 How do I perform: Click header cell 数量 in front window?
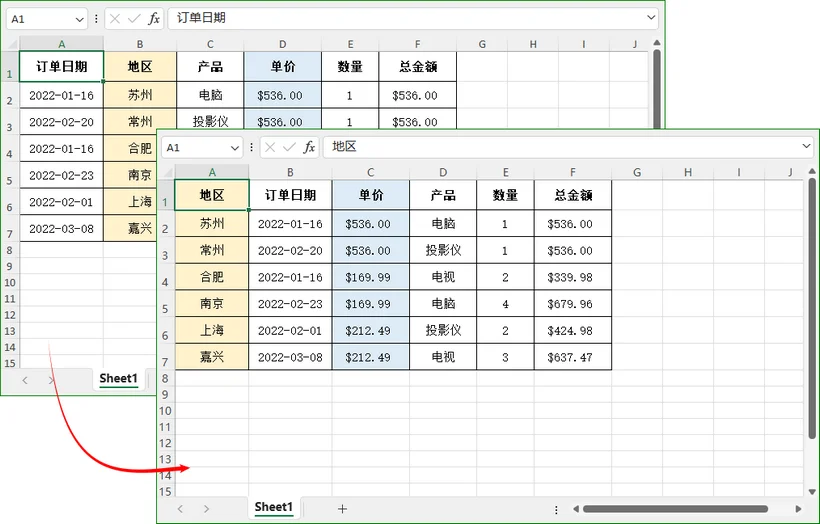pos(505,196)
